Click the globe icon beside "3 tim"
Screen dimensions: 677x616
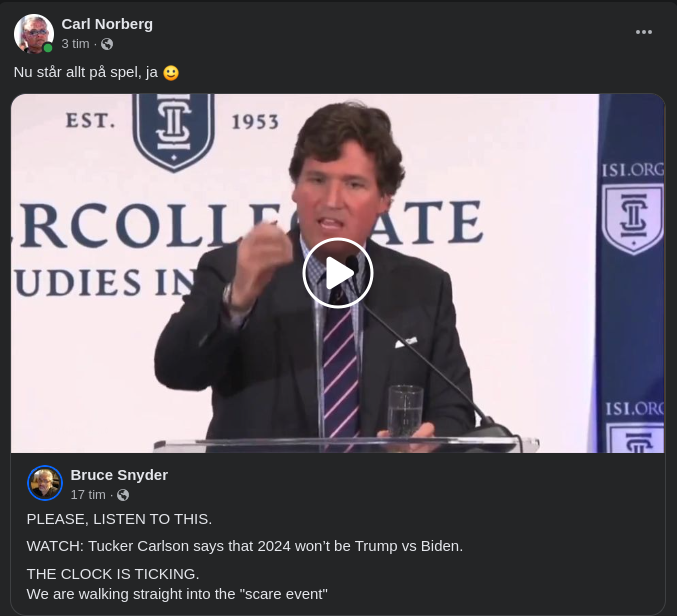pyautogui.click(x=107, y=44)
